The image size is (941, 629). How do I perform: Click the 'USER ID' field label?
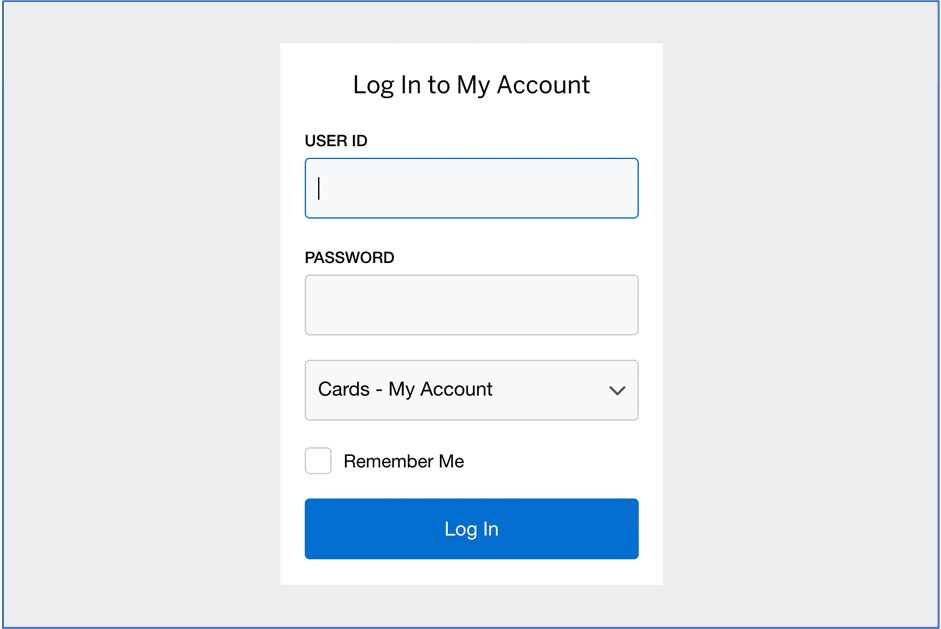[336, 141]
